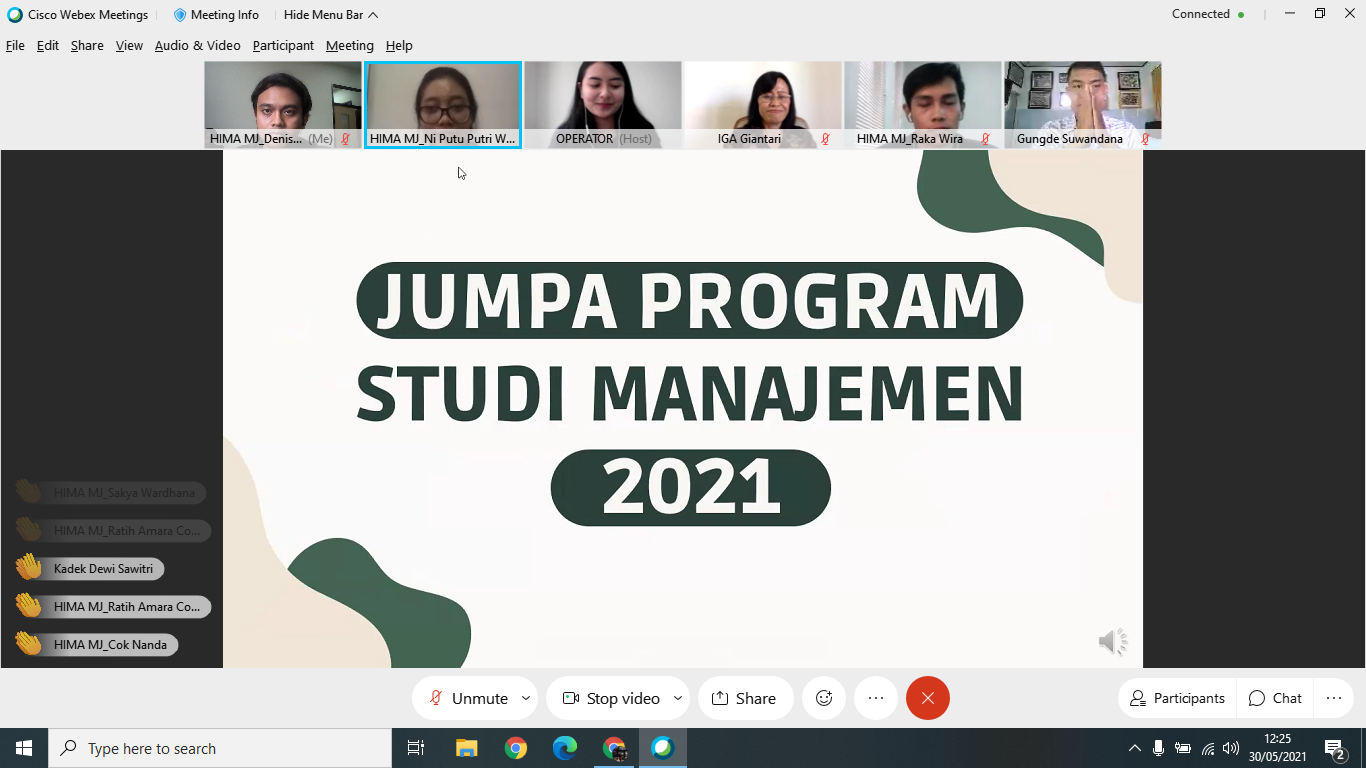Open the View menu
Screen dimensions: 1366x768
point(129,45)
